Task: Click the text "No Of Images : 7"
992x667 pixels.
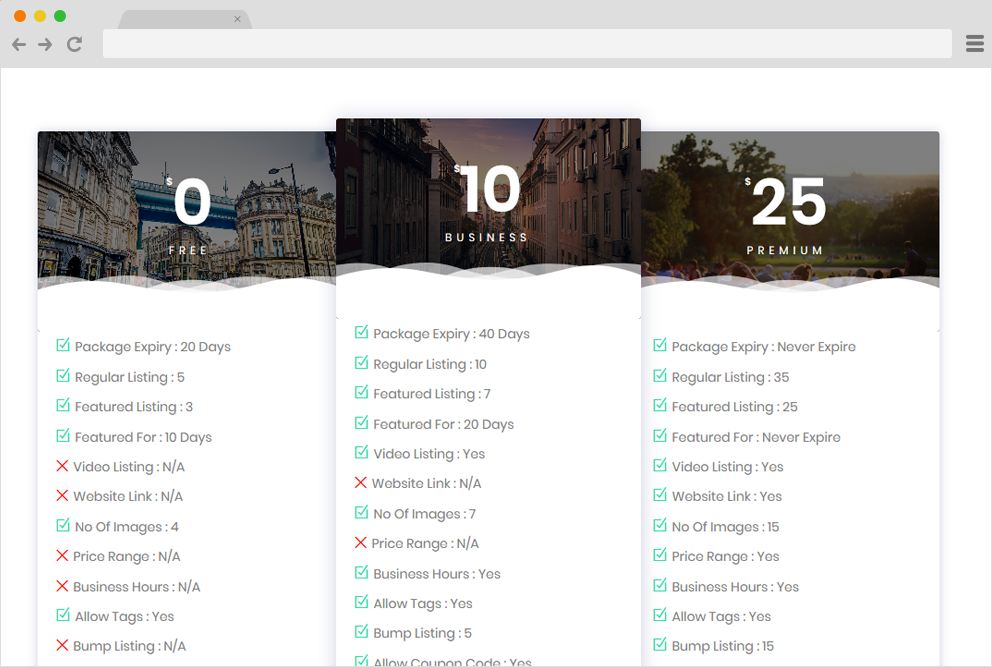Action: click(425, 514)
